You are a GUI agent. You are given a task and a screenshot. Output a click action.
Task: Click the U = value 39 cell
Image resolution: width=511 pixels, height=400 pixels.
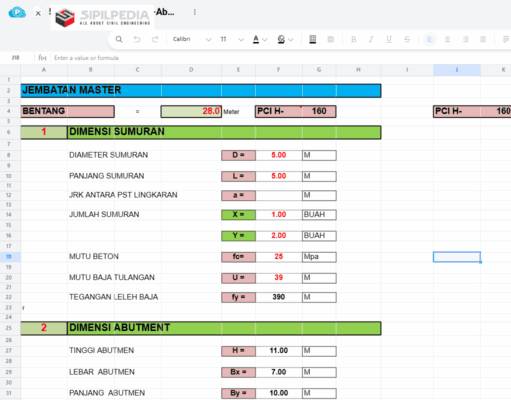click(279, 278)
